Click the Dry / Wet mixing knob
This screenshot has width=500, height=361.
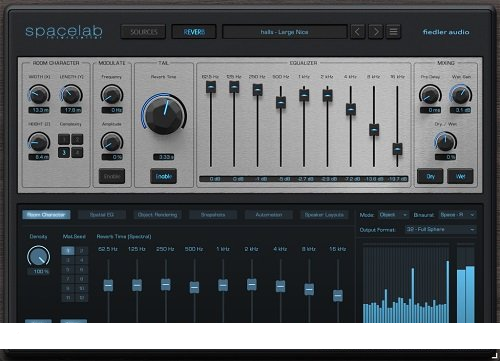click(446, 141)
